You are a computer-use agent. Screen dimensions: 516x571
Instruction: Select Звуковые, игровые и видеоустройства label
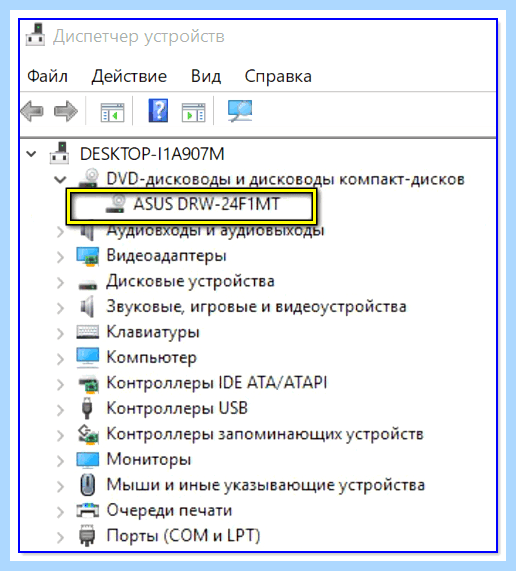[x=256, y=307]
